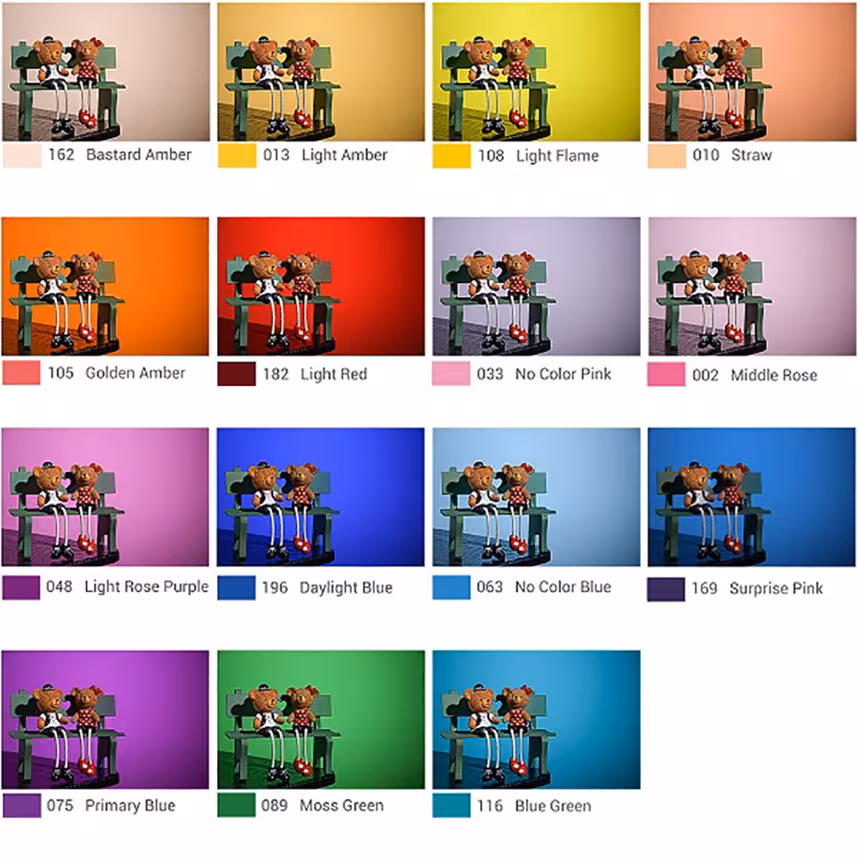View the Primary Blue sample photo

coord(105,720)
